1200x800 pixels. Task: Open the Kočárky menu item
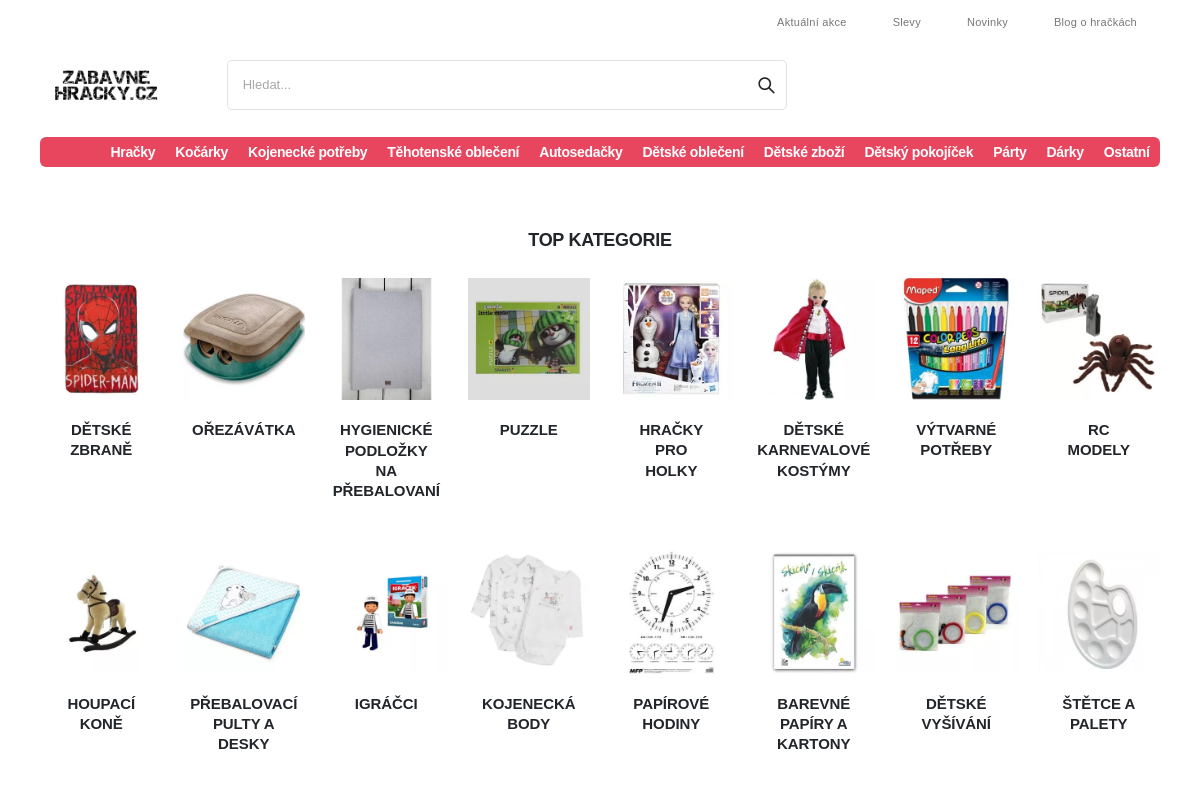(201, 152)
